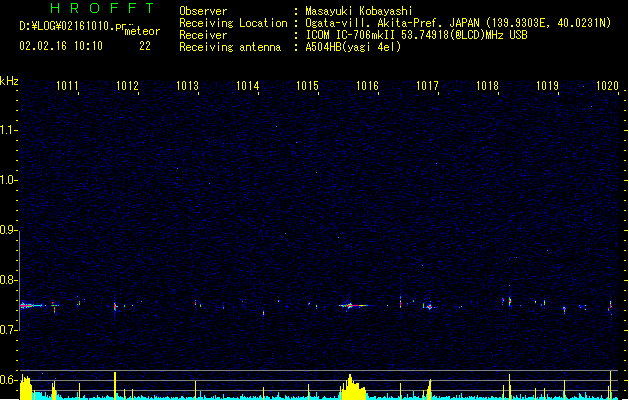Click the meteor echo cluster just after 1017
The width and height of the screenshot is (629, 400).
click(428, 307)
